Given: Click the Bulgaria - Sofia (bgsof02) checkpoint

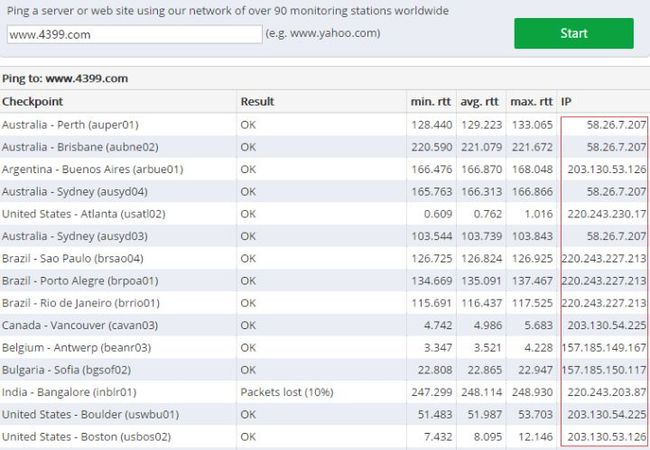Looking at the screenshot, I should 66,370.
